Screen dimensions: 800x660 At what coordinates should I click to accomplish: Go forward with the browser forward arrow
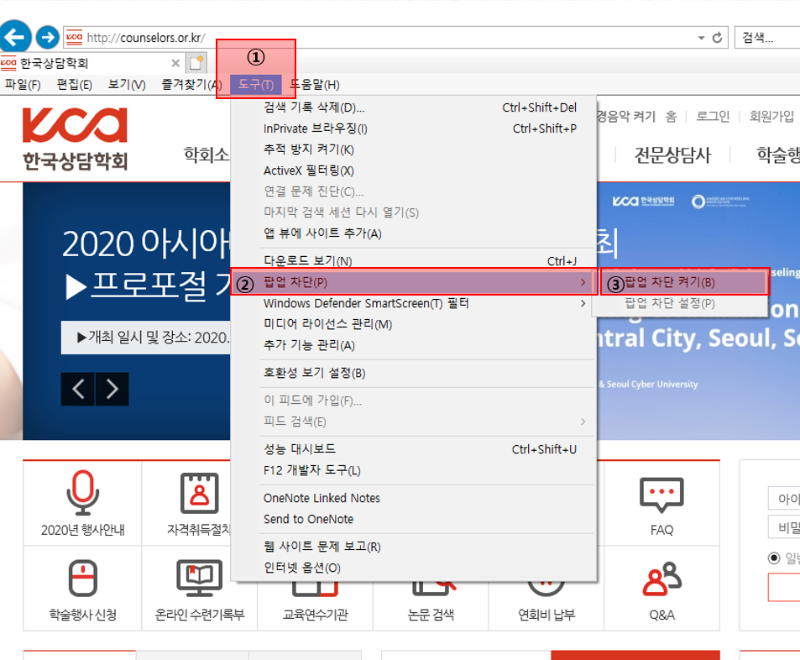[47, 37]
